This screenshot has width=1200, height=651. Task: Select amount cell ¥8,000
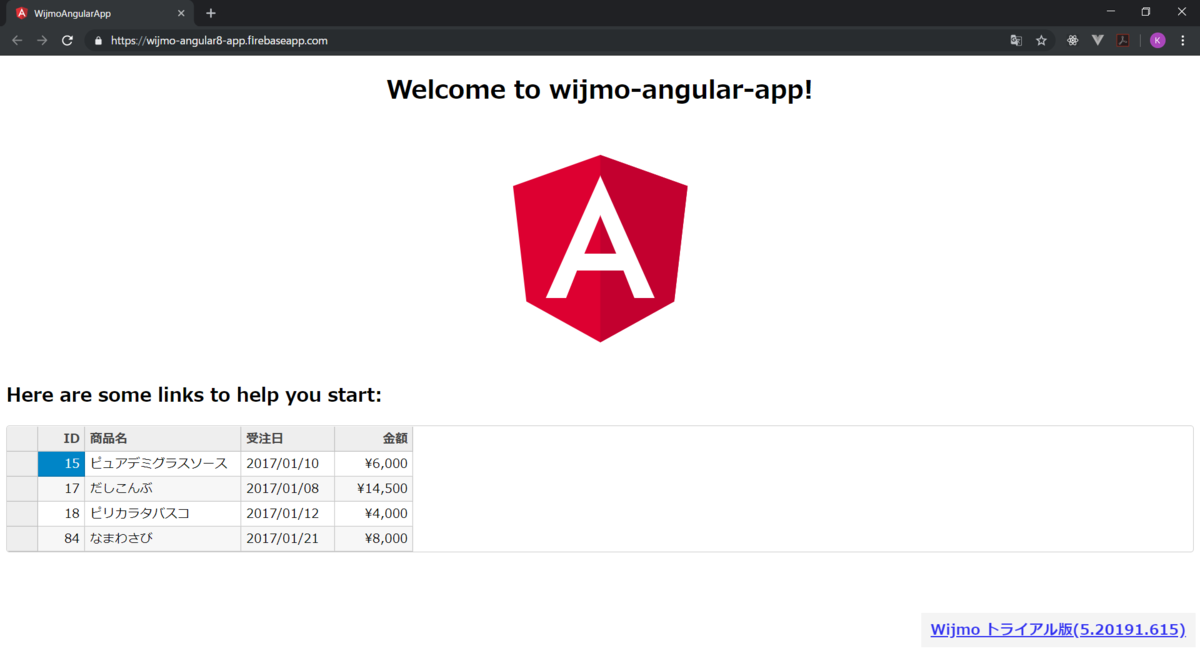(374, 538)
